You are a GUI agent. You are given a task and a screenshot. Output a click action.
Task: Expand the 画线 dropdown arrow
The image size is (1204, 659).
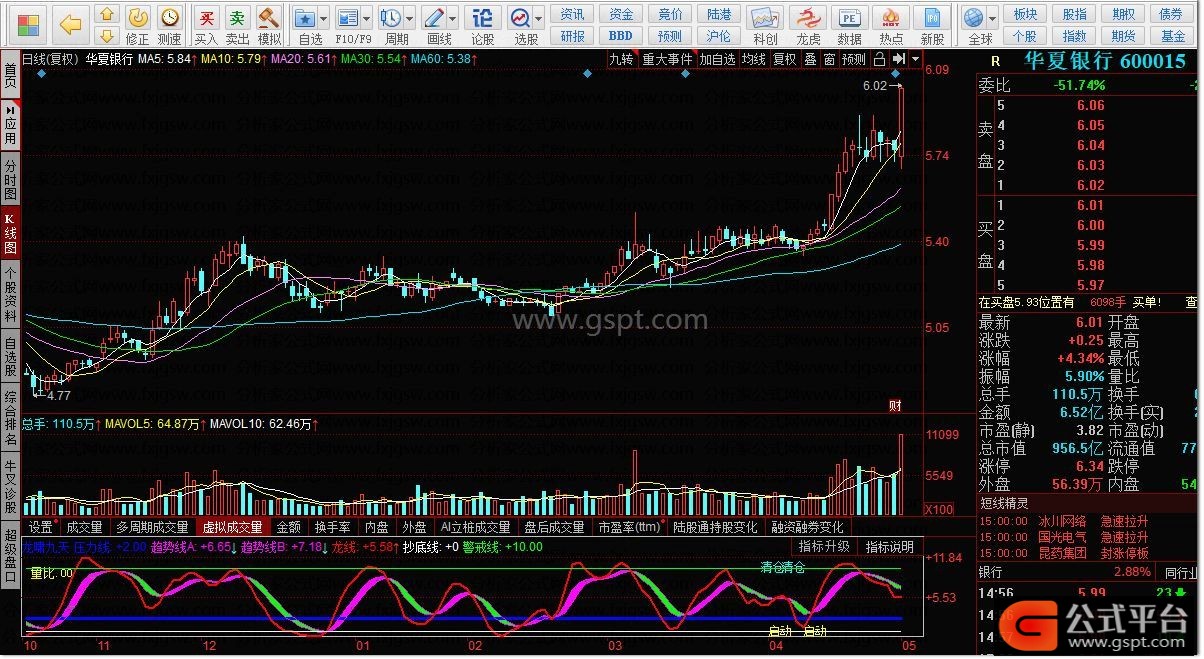tap(454, 18)
